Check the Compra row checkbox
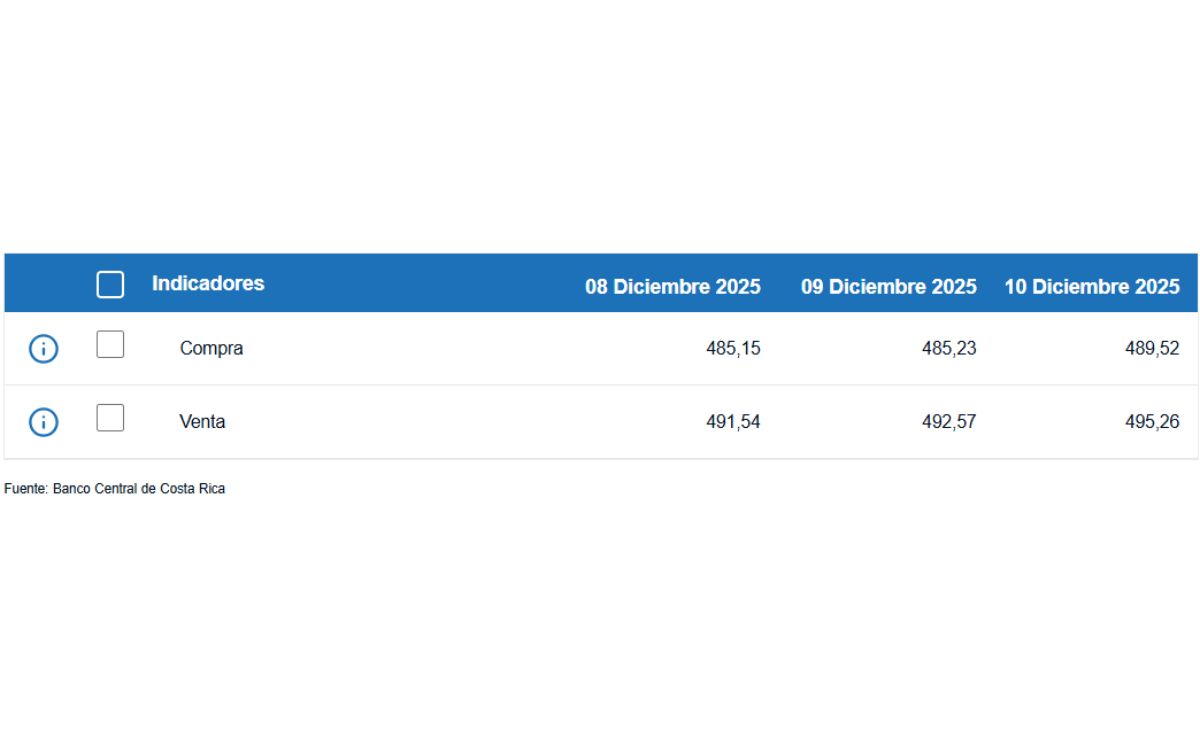The height and width of the screenshot is (747, 1200). (110, 345)
